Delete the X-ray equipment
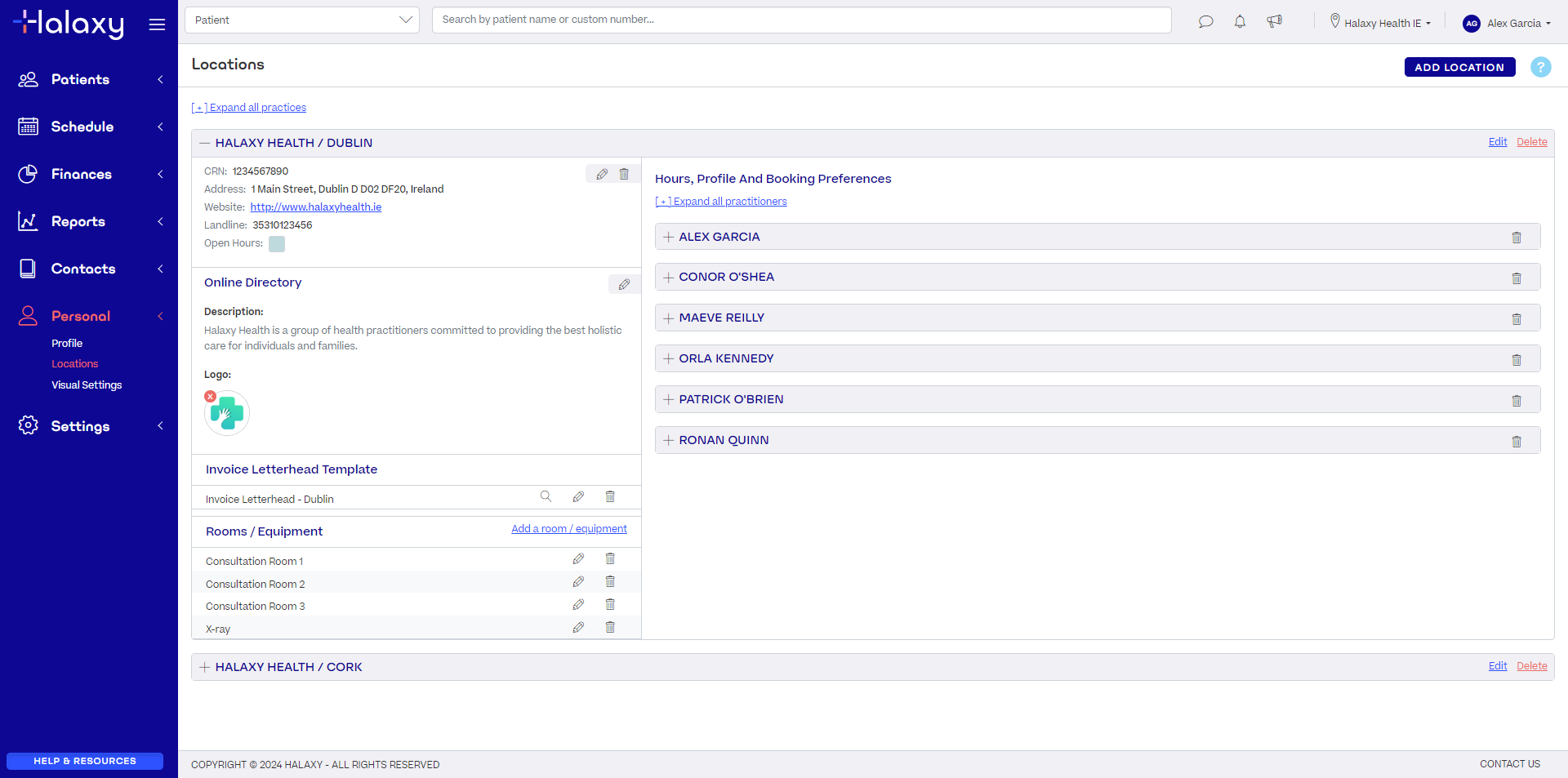Image resolution: width=1568 pixels, height=778 pixels. (x=609, y=627)
